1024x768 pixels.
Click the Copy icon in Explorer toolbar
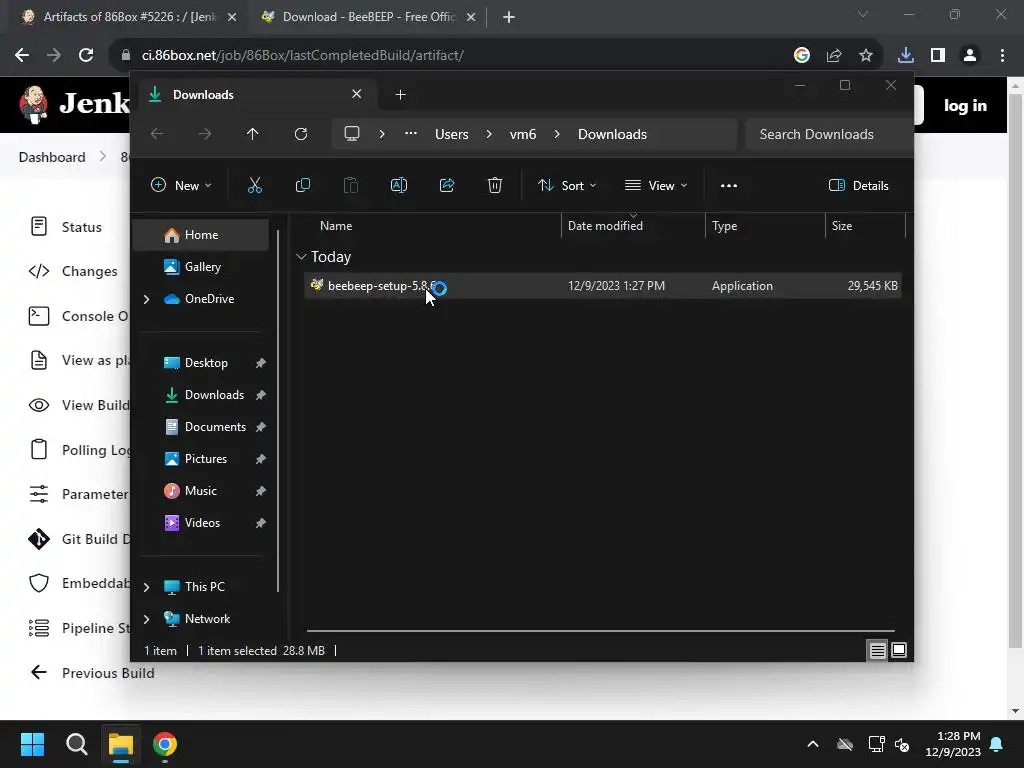click(x=302, y=185)
